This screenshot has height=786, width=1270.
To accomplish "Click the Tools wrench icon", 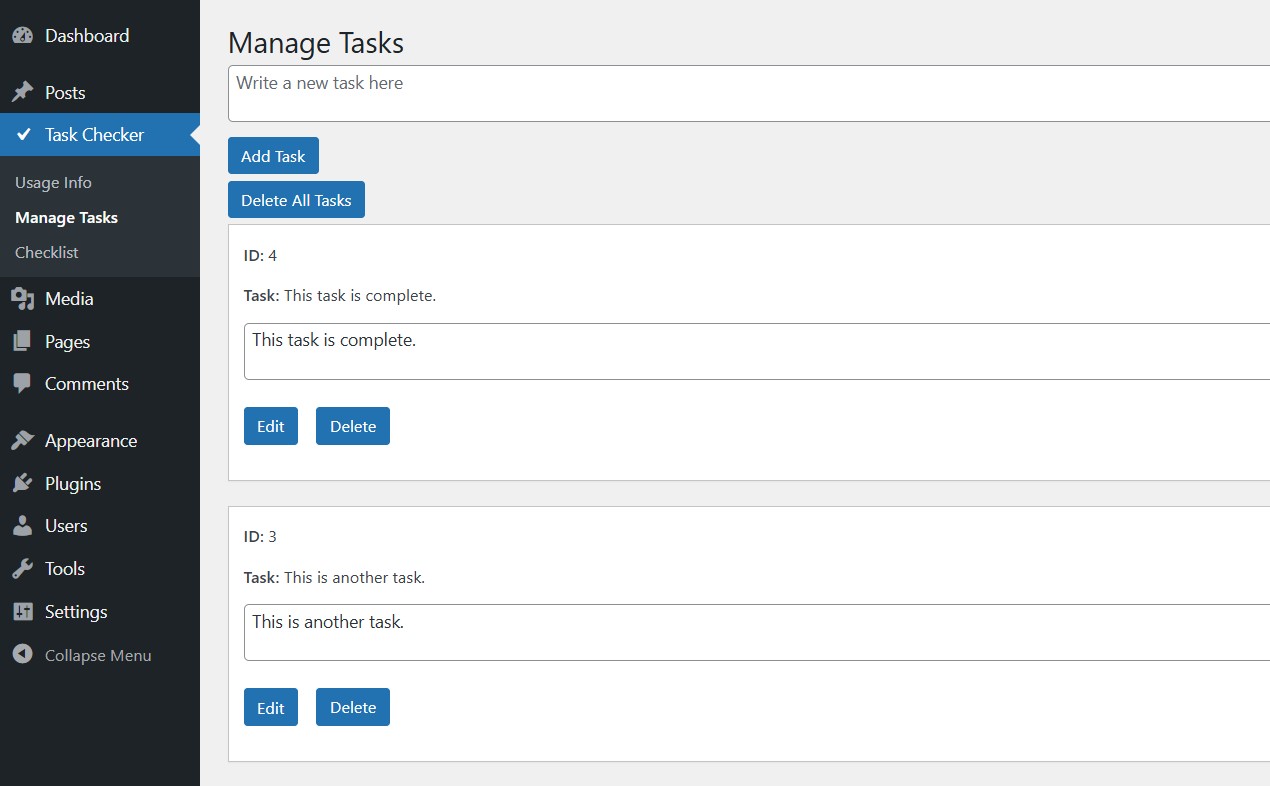I will [x=22, y=569].
